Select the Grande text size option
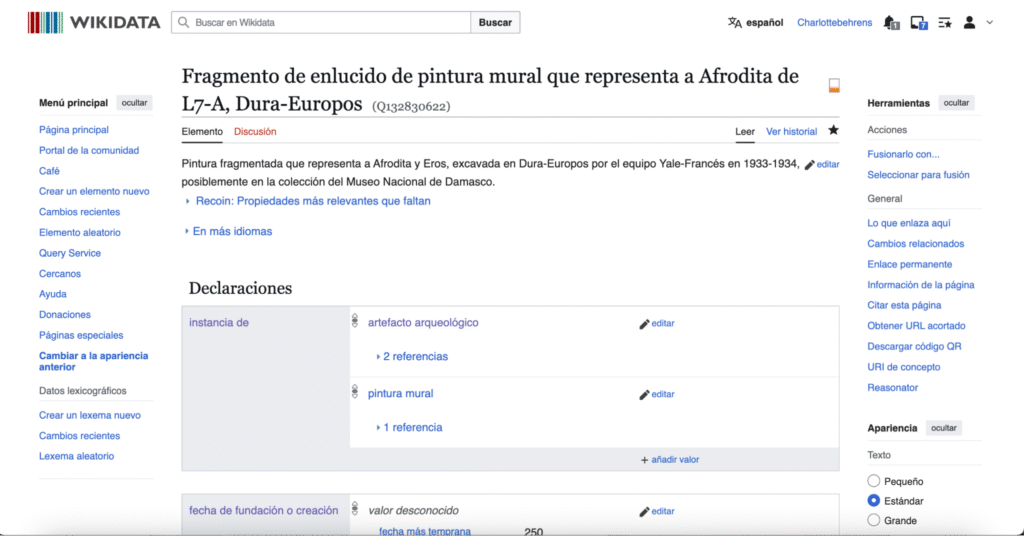The height and width of the screenshot is (536, 1024). pos(874,520)
